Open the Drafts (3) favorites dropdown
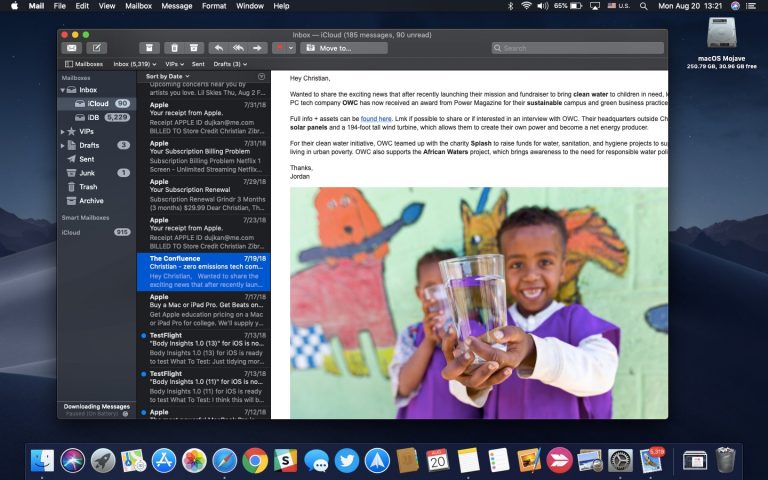Screen dimensions: 768x480 pos(230,64)
